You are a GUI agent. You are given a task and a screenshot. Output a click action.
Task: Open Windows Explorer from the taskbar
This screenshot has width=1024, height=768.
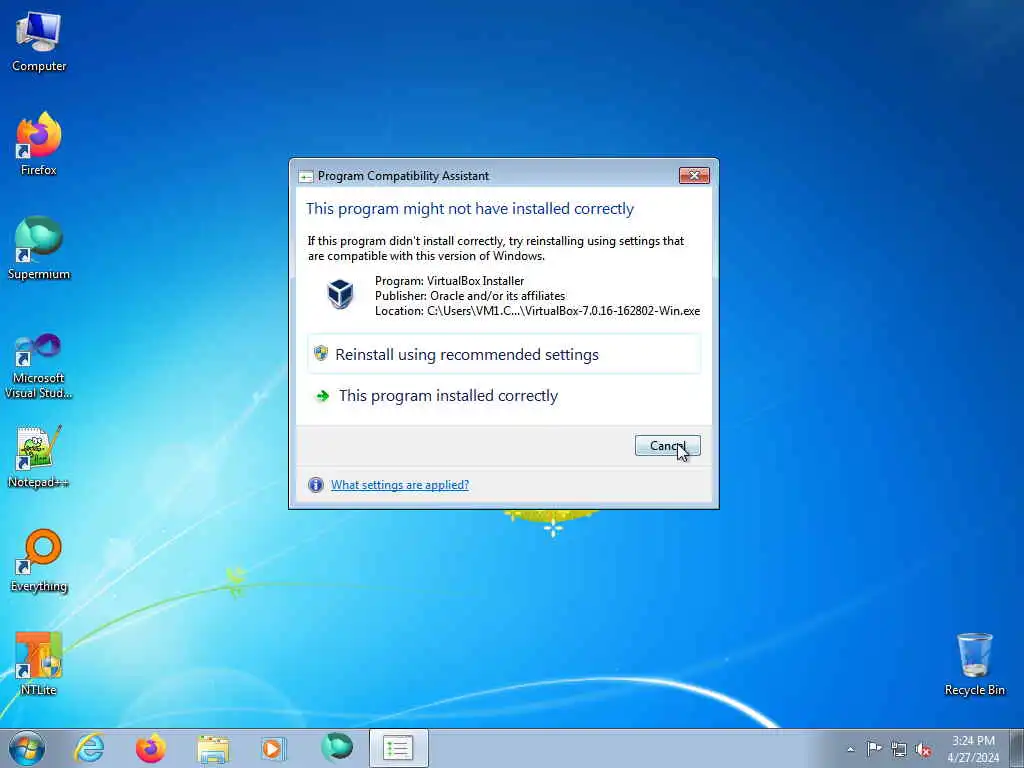tap(213, 748)
